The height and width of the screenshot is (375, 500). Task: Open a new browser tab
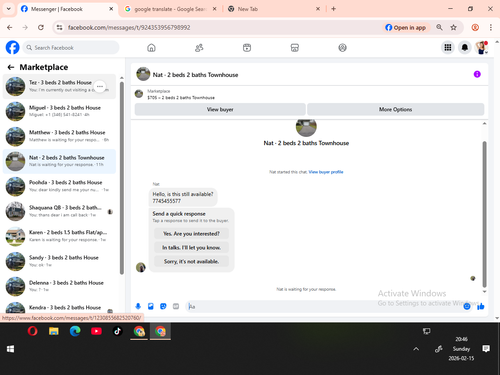333,9
